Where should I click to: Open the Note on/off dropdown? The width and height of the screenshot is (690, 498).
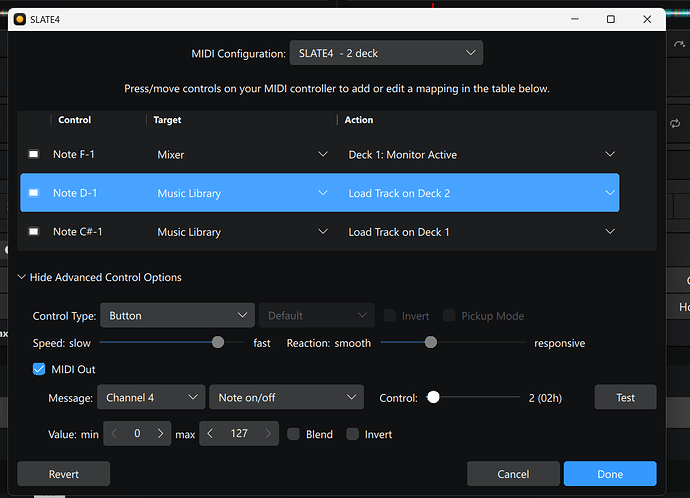coord(285,397)
